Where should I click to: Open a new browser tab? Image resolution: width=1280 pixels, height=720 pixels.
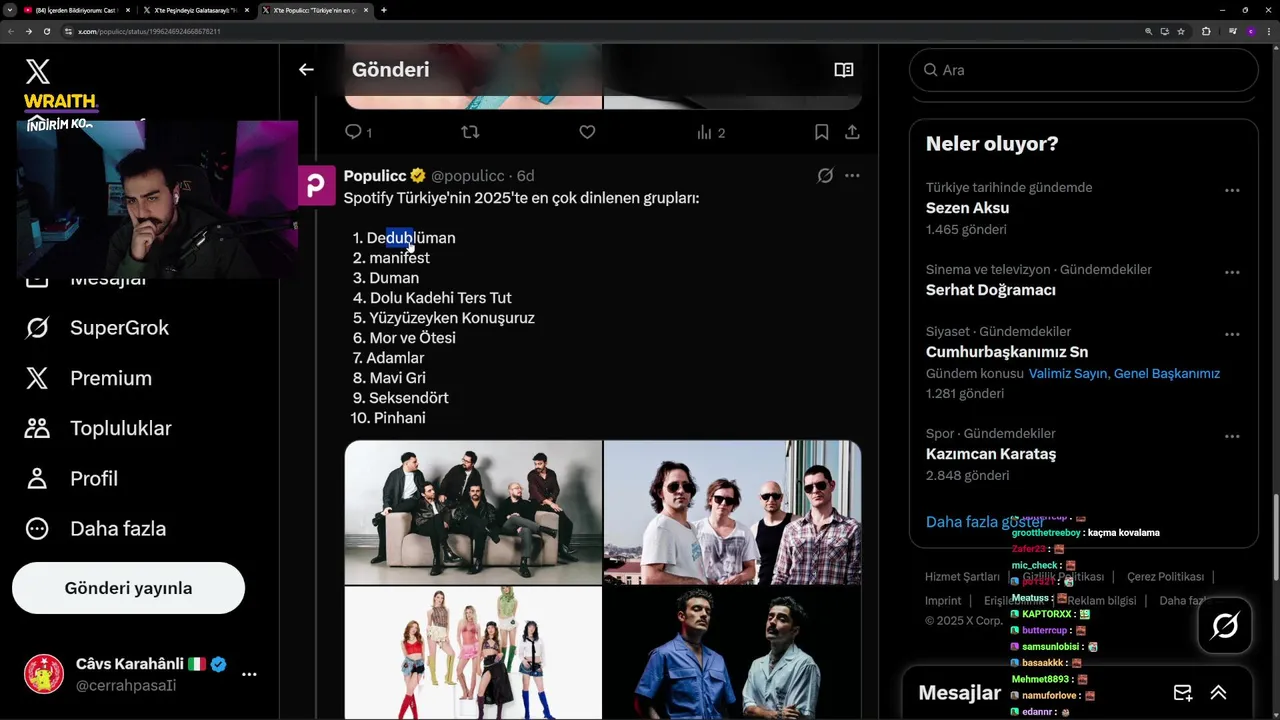click(384, 10)
